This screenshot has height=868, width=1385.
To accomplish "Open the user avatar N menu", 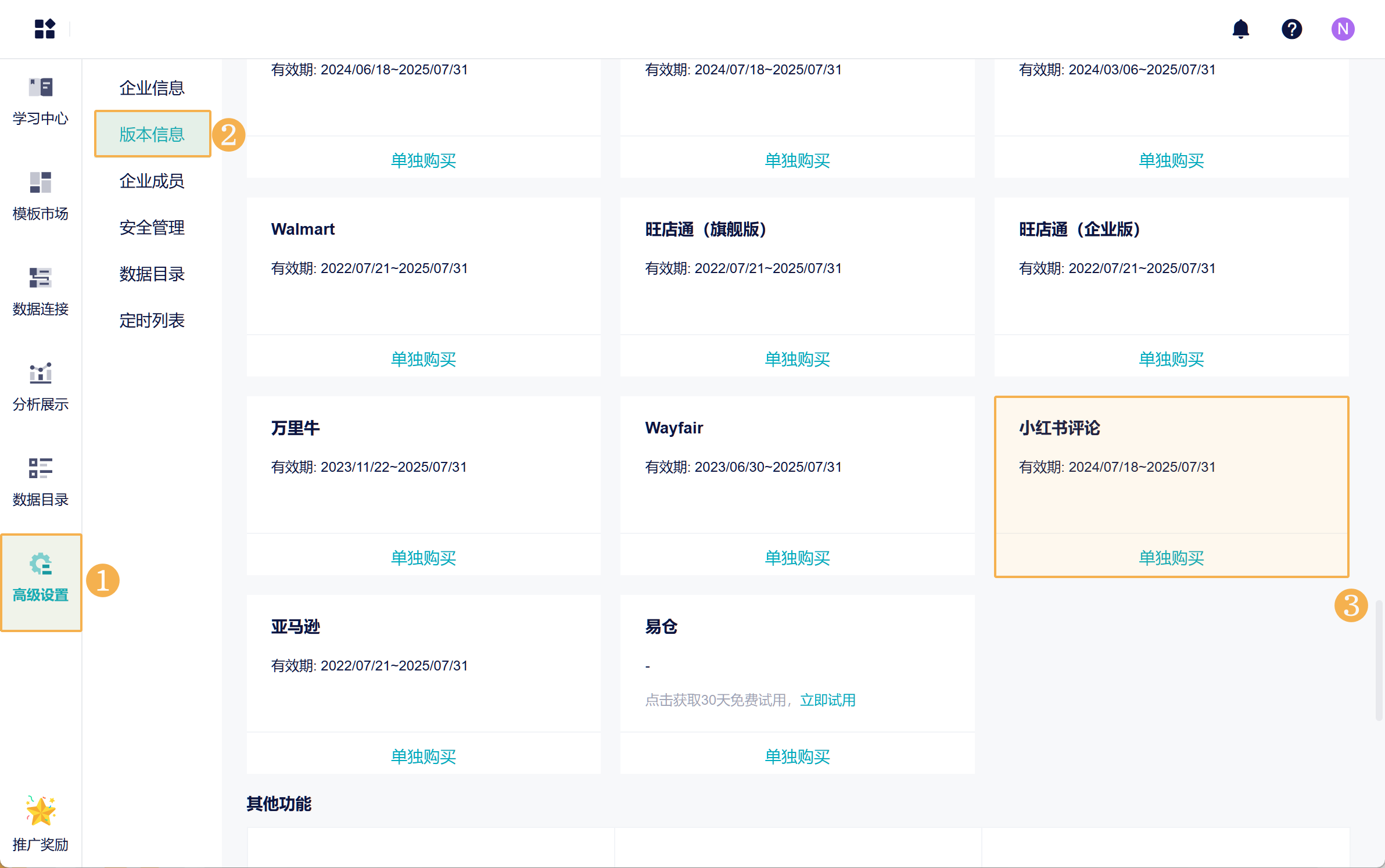I will point(1343,28).
